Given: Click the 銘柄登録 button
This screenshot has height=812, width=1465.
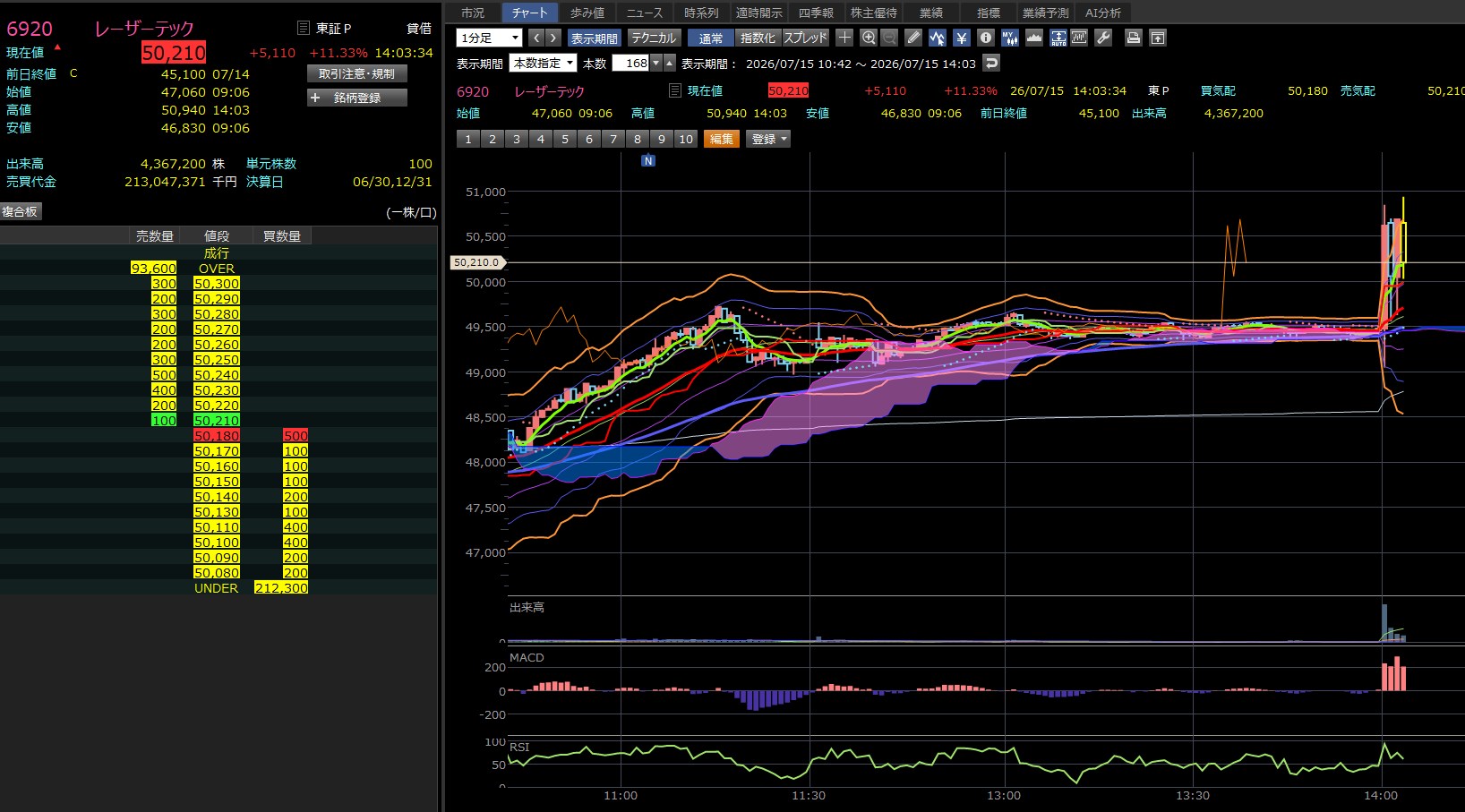Looking at the screenshot, I should click(x=357, y=98).
